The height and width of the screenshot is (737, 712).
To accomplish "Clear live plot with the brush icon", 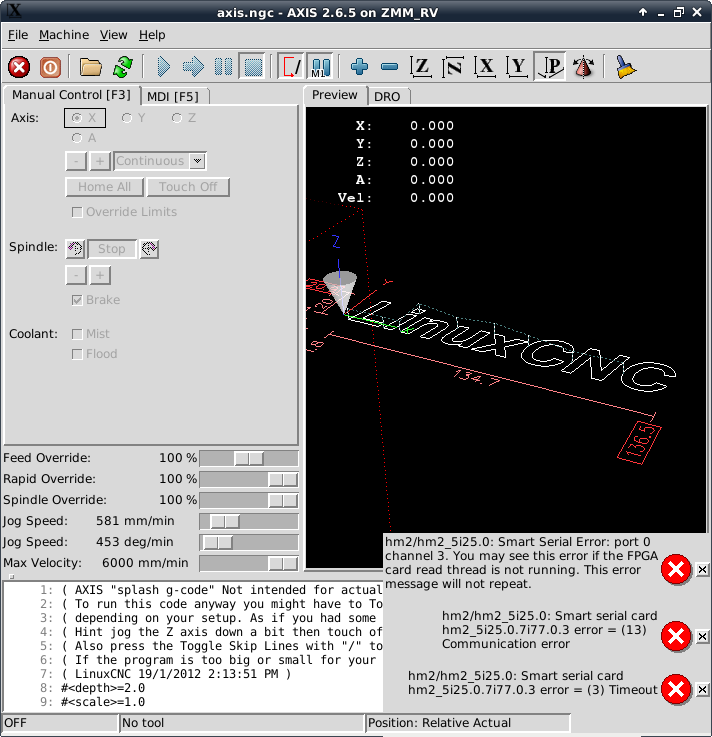I will 626,67.
